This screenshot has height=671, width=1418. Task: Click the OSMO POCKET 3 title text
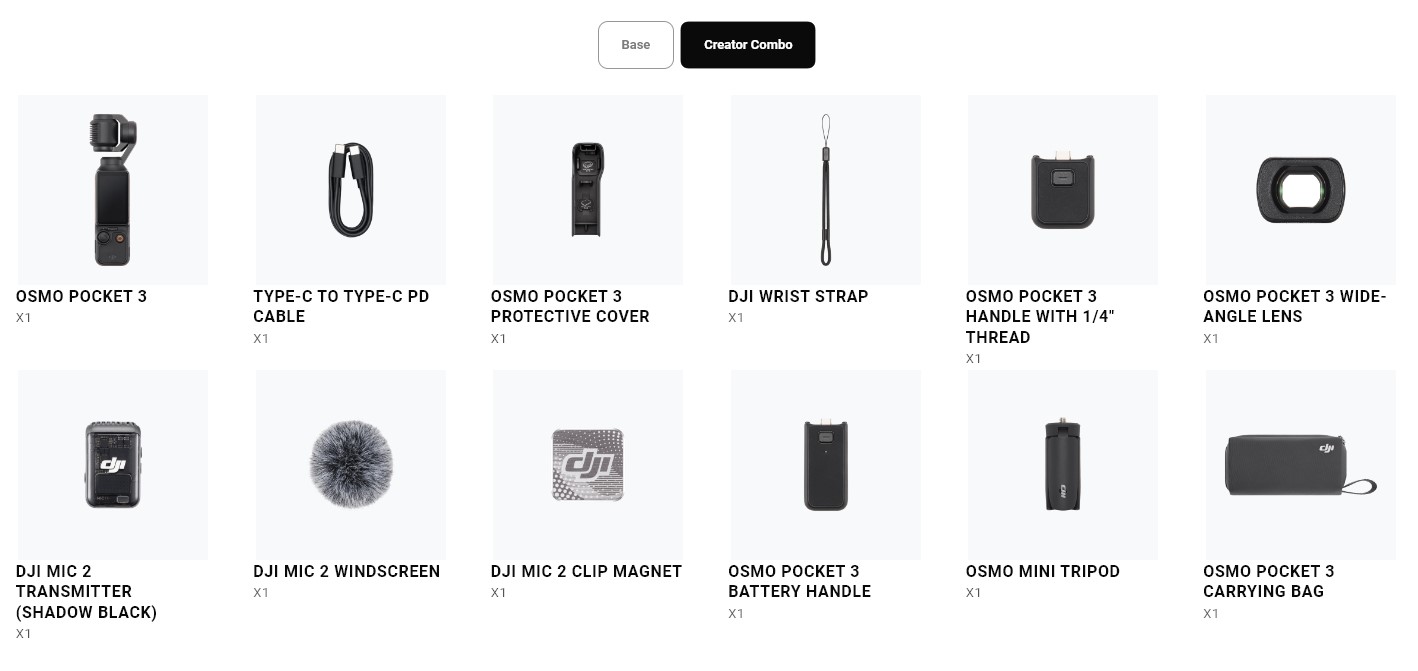pyautogui.click(x=82, y=296)
